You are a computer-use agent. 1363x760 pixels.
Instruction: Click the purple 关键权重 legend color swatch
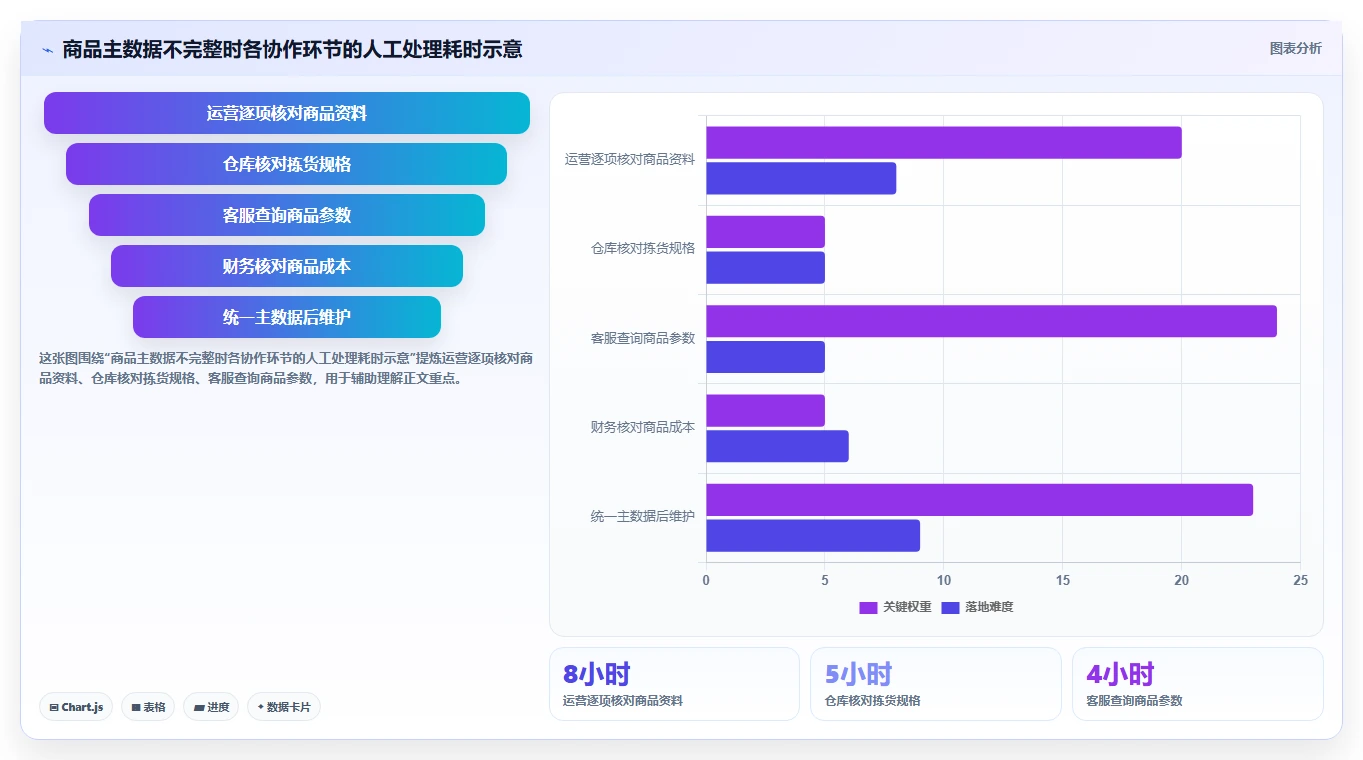868,608
